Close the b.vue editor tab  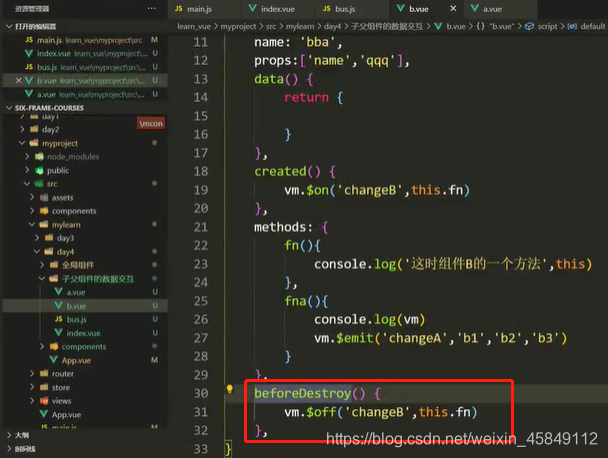click(453, 9)
